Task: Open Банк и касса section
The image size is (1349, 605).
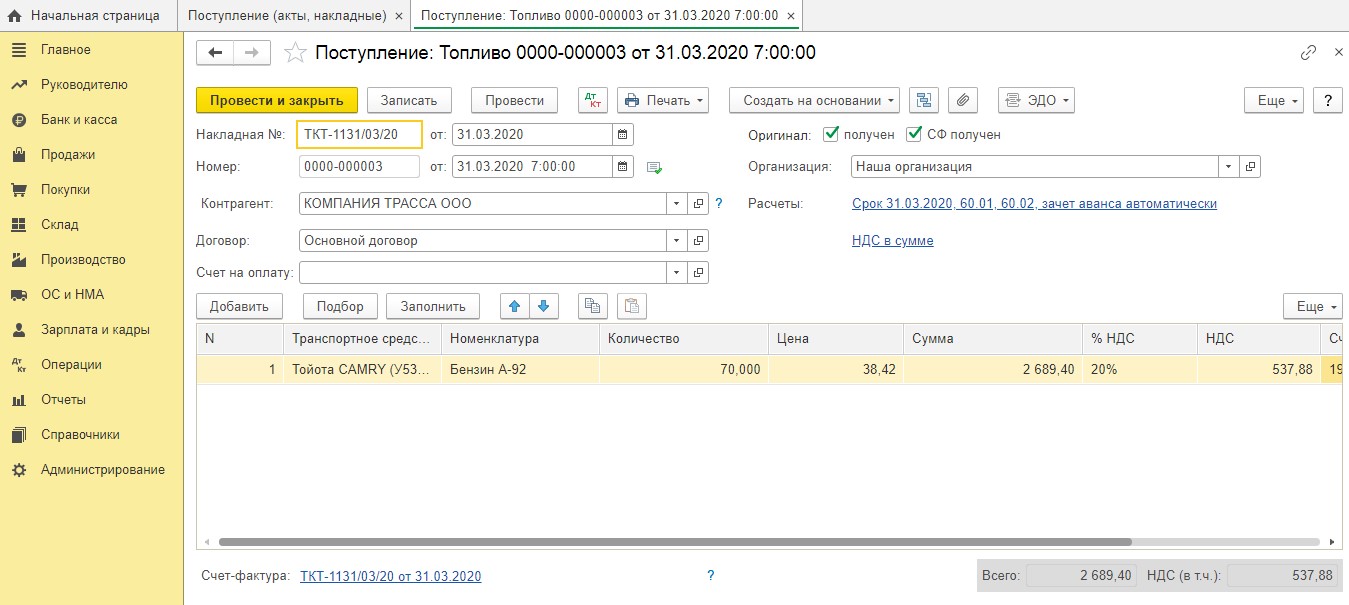Action: pyautogui.click(x=92, y=120)
